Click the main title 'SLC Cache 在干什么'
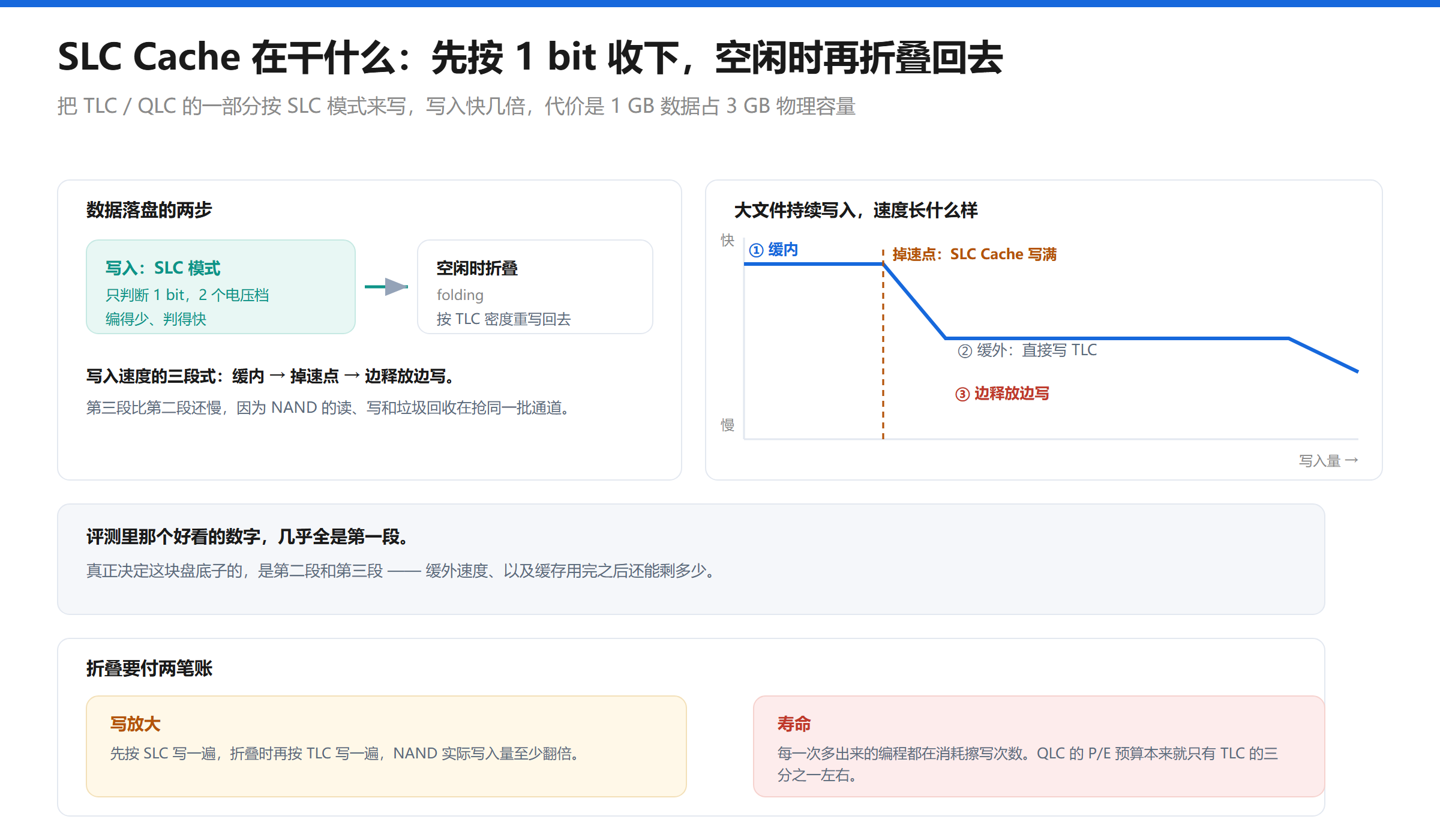 click(530, 58)
